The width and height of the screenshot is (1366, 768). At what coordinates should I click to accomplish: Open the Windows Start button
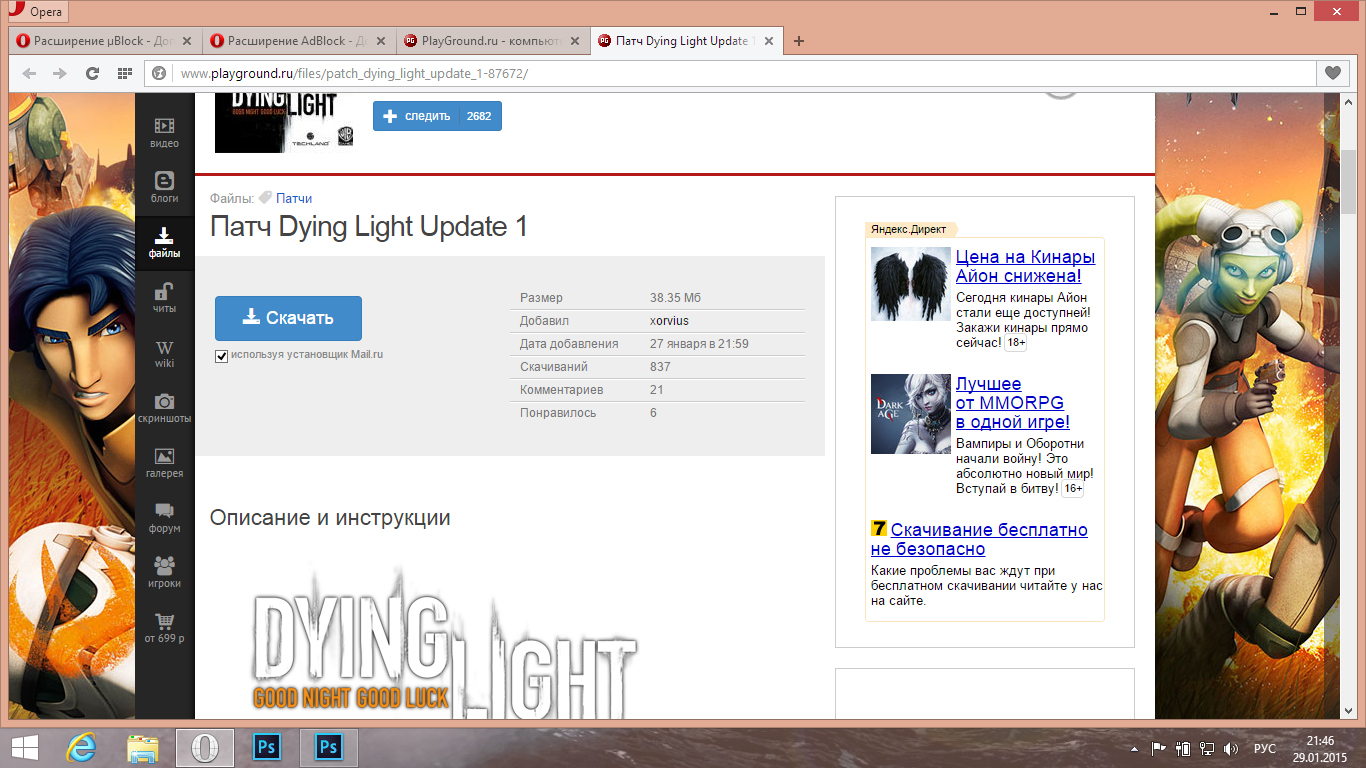[25, 747]
